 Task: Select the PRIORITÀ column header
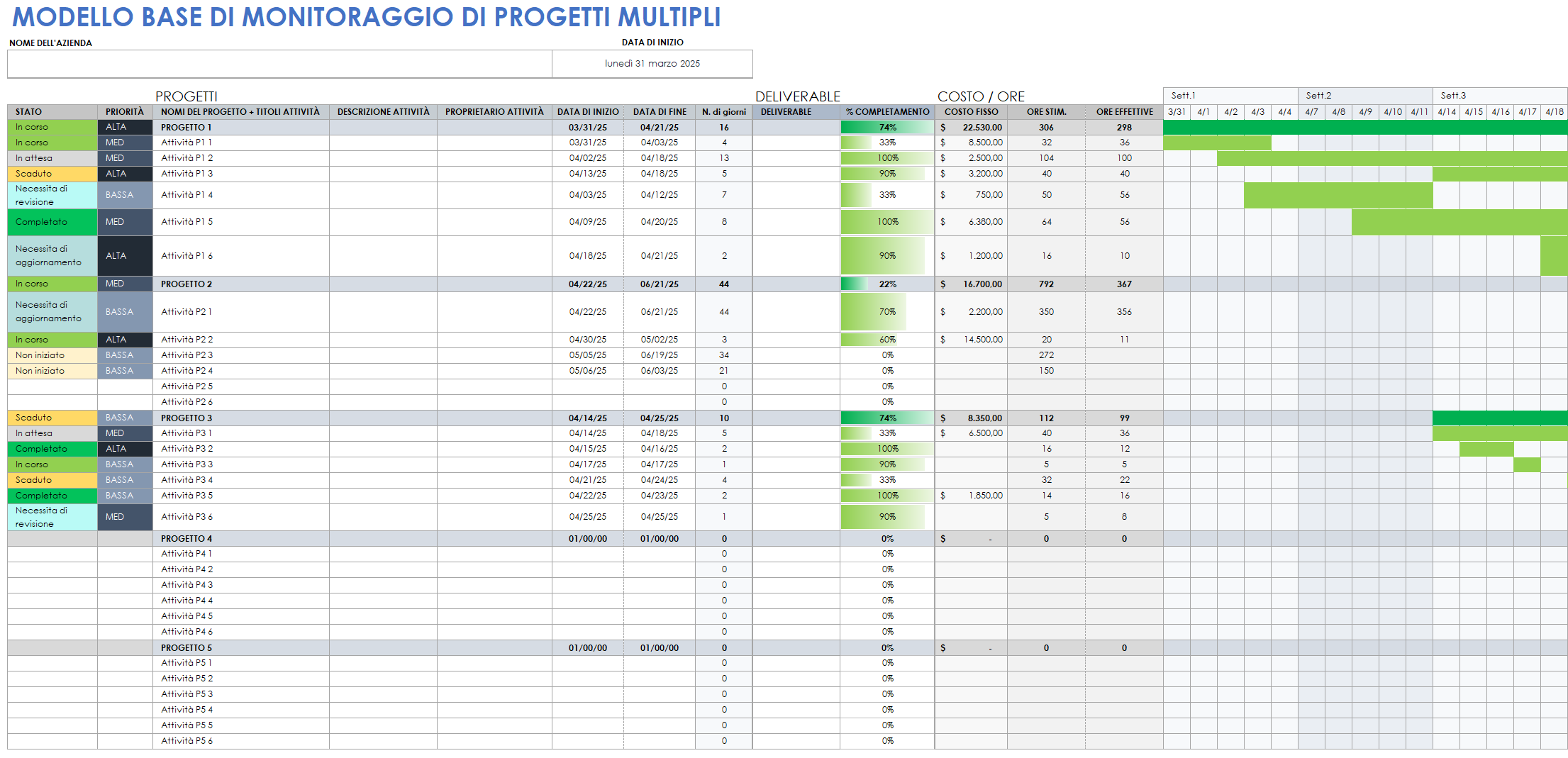click(x=125, y=112)
